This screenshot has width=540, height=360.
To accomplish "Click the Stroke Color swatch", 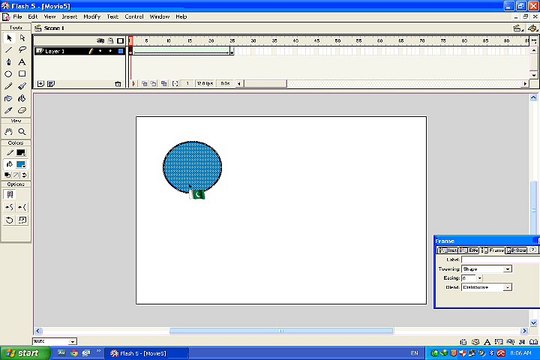I will [x=21, y=153].
